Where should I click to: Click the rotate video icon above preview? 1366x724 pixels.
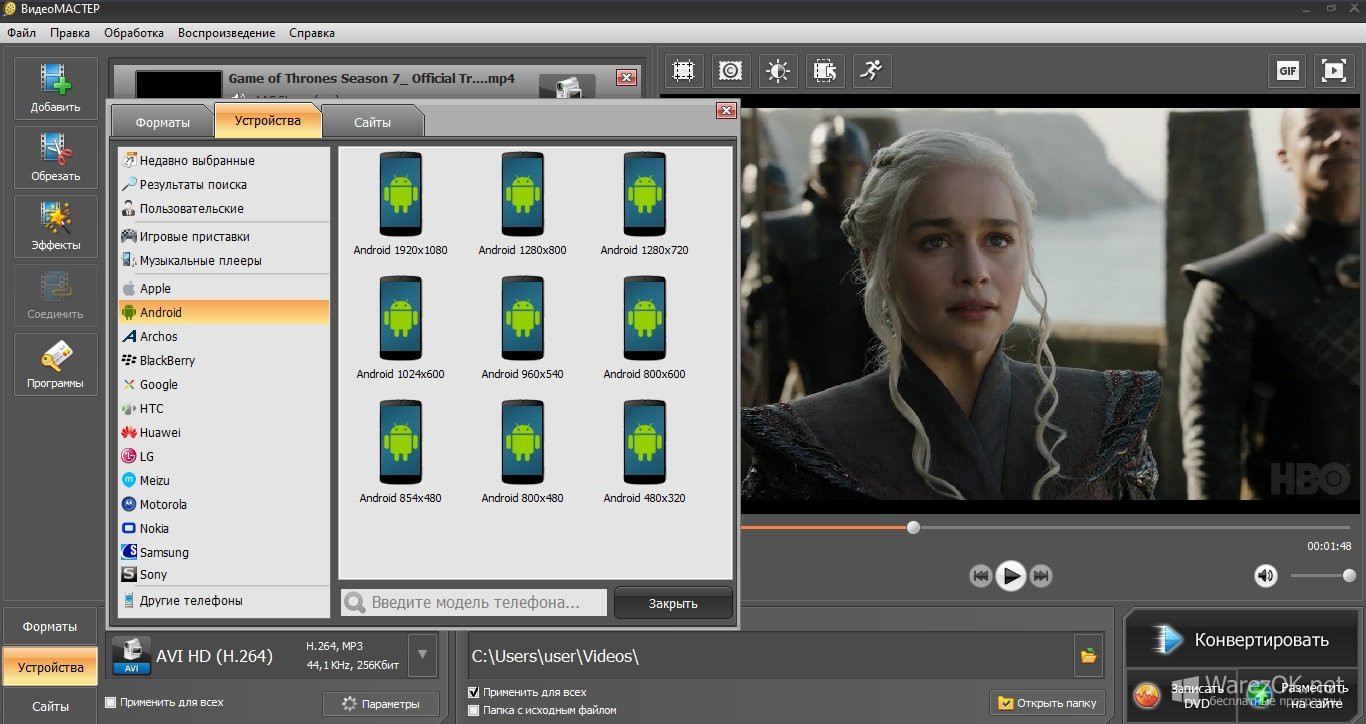click(x=825, y=71)
